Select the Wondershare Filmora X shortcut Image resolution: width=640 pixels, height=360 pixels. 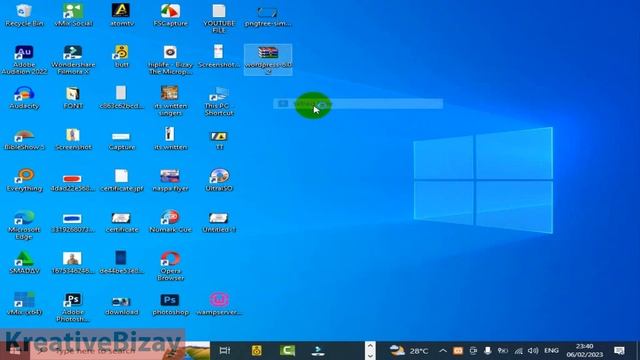(73, 60)
